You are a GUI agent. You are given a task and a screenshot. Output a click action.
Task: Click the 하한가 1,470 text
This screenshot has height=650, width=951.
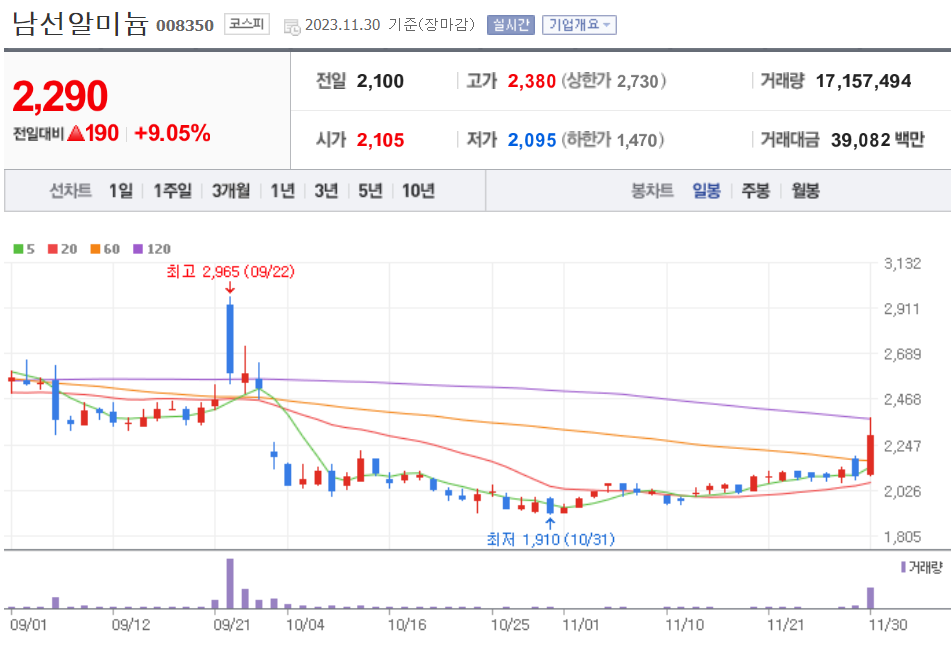click(613, 140)
